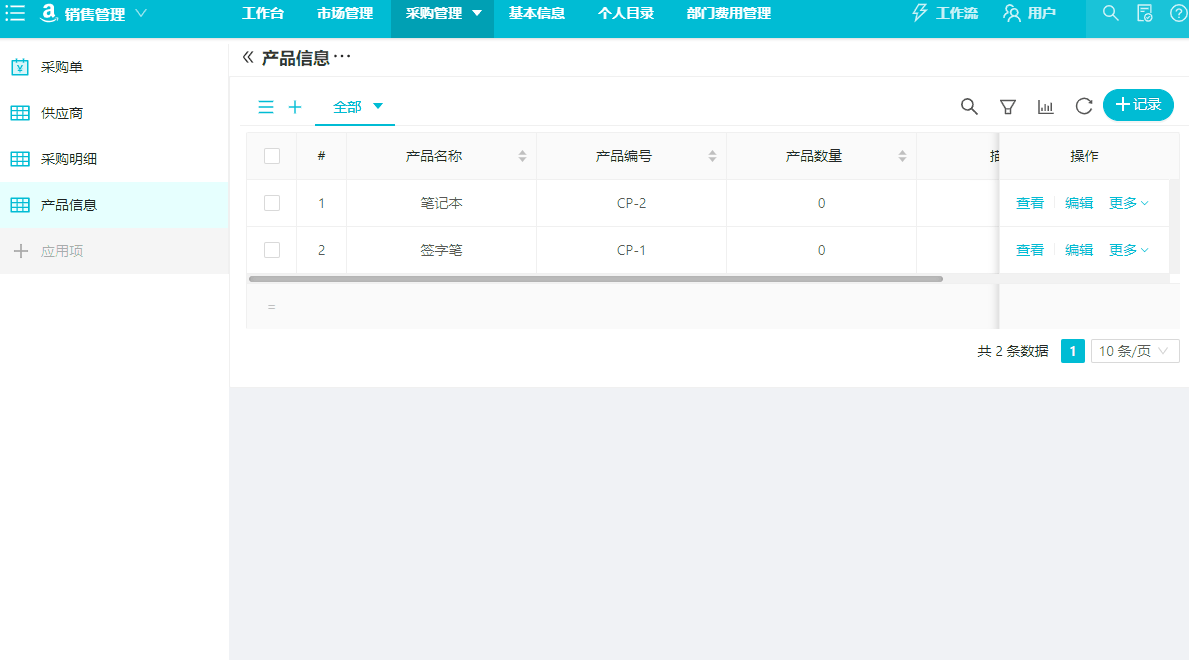The height and width of the screenshot is (660, 1189).
Task: Click the plus icon to add a view
Action: (294, 105)
